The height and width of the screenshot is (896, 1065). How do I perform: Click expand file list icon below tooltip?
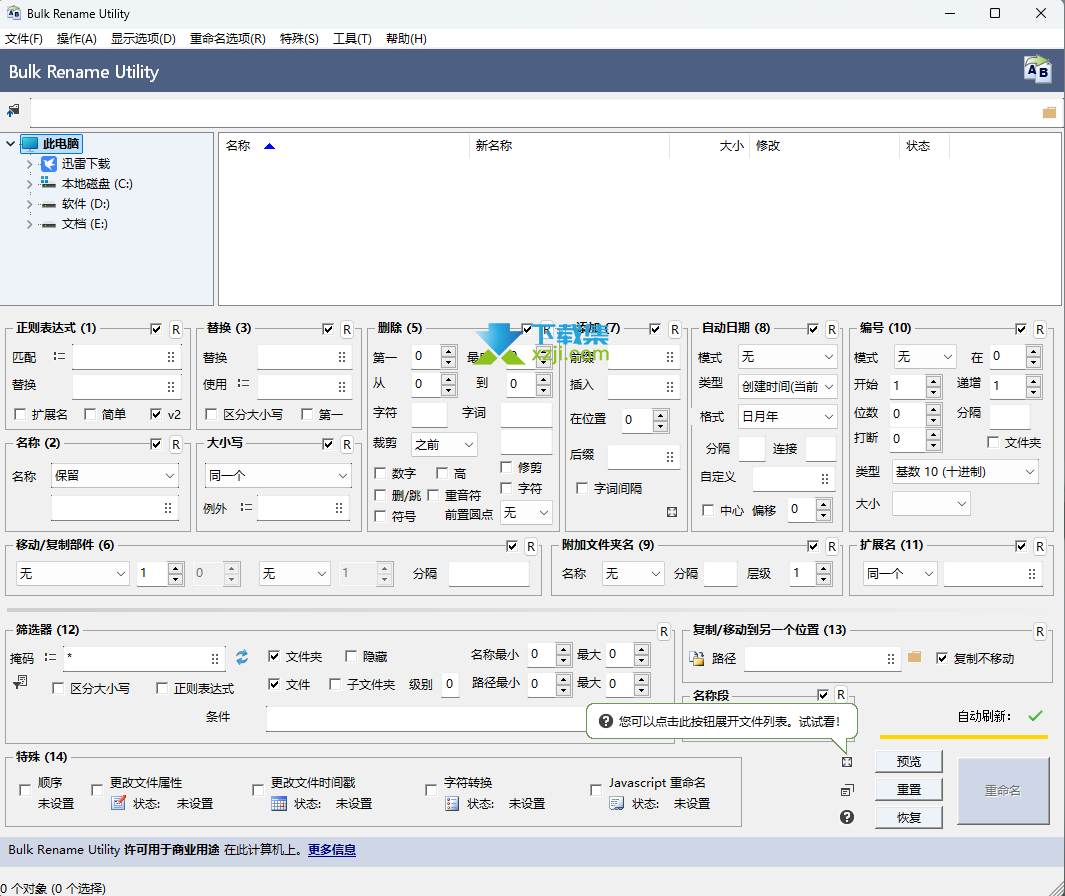pyautogui.click(x=847, y=762)
